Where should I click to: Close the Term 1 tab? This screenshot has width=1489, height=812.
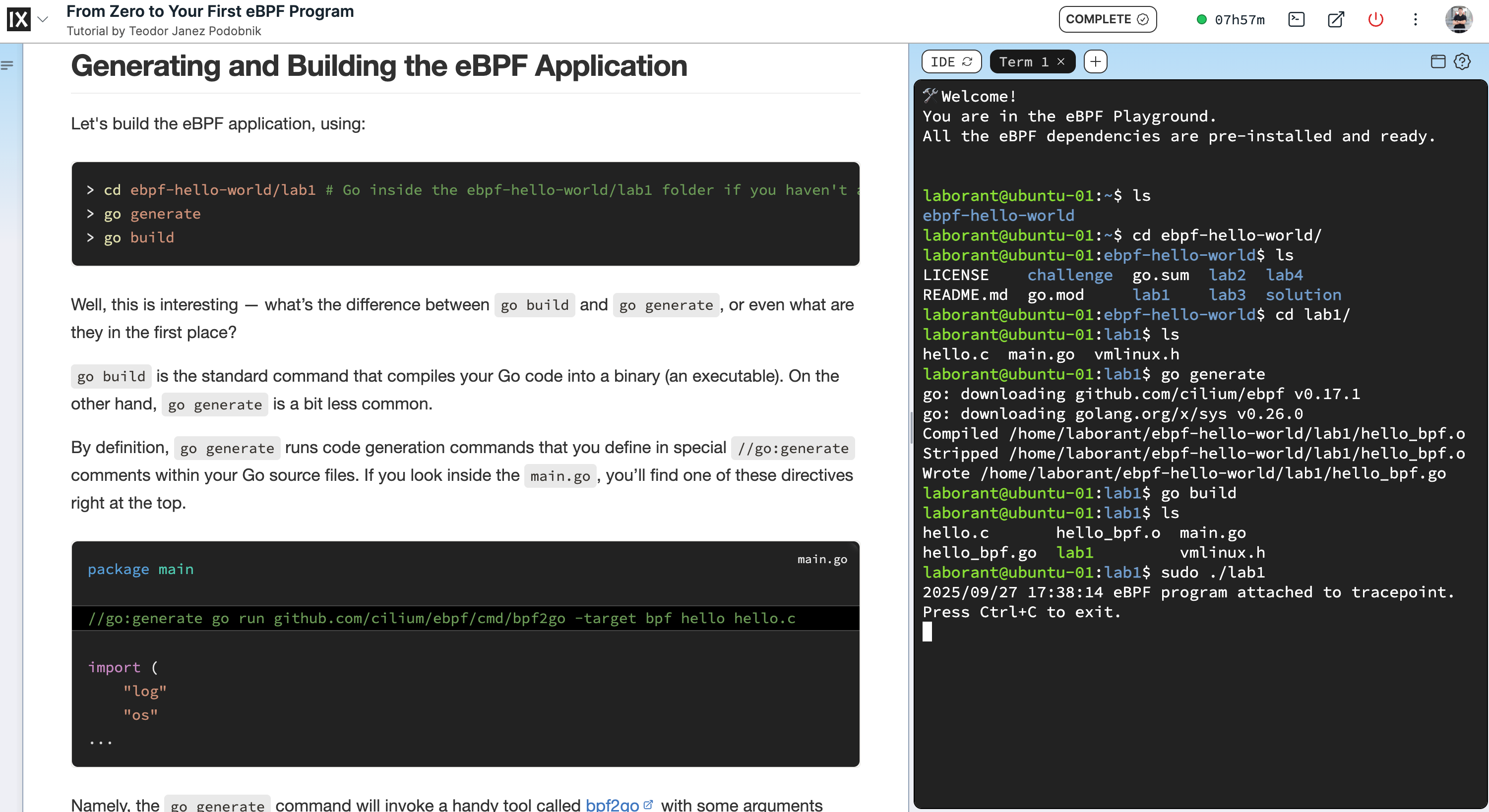point(1061,62)
